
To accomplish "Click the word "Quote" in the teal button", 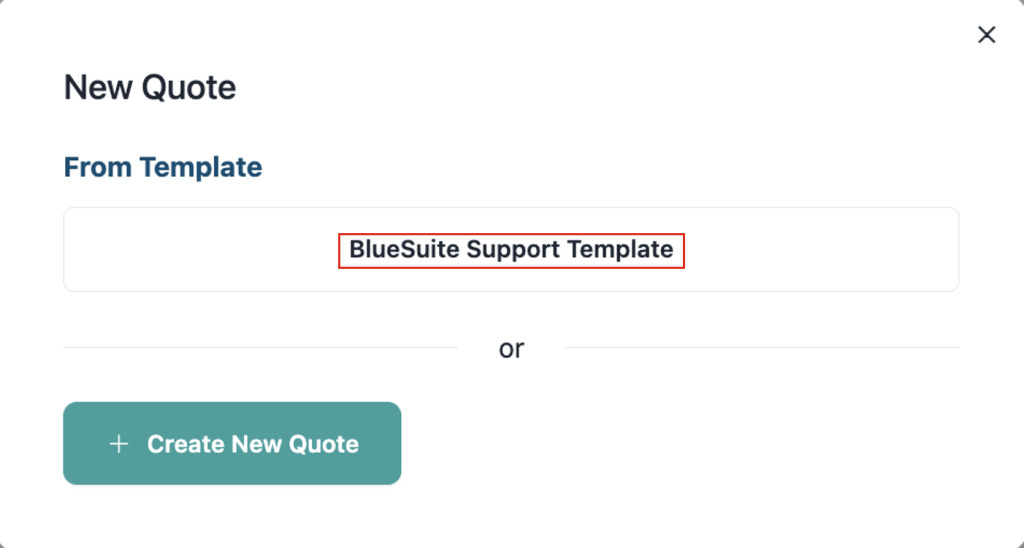I will [x=324, y=444].
